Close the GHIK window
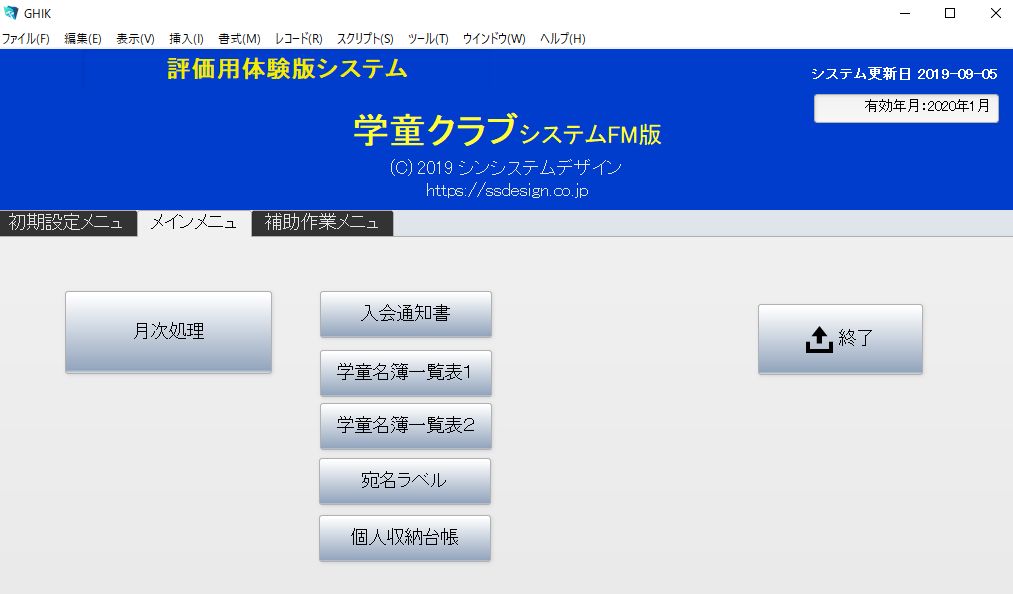 click(996, 13)
